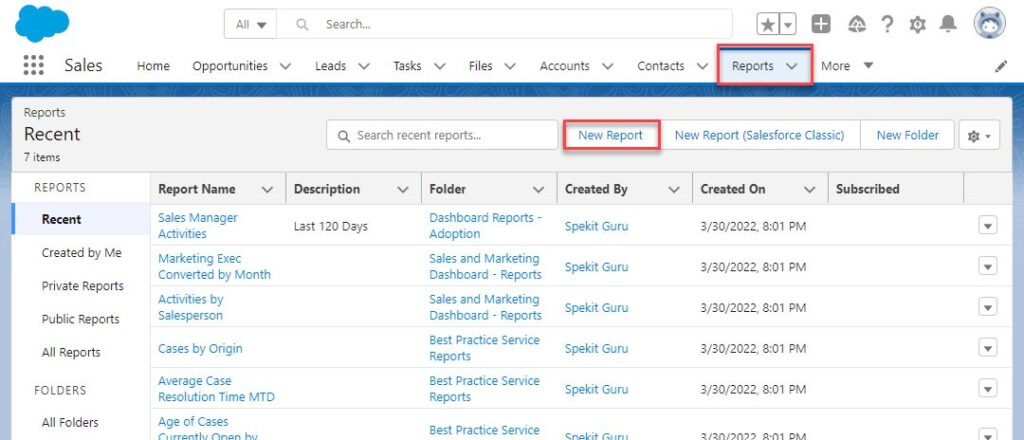1024x440 pixels.
Task: Click Spekit Guru in Sales Manager Activities row
Action: point(596,227)
